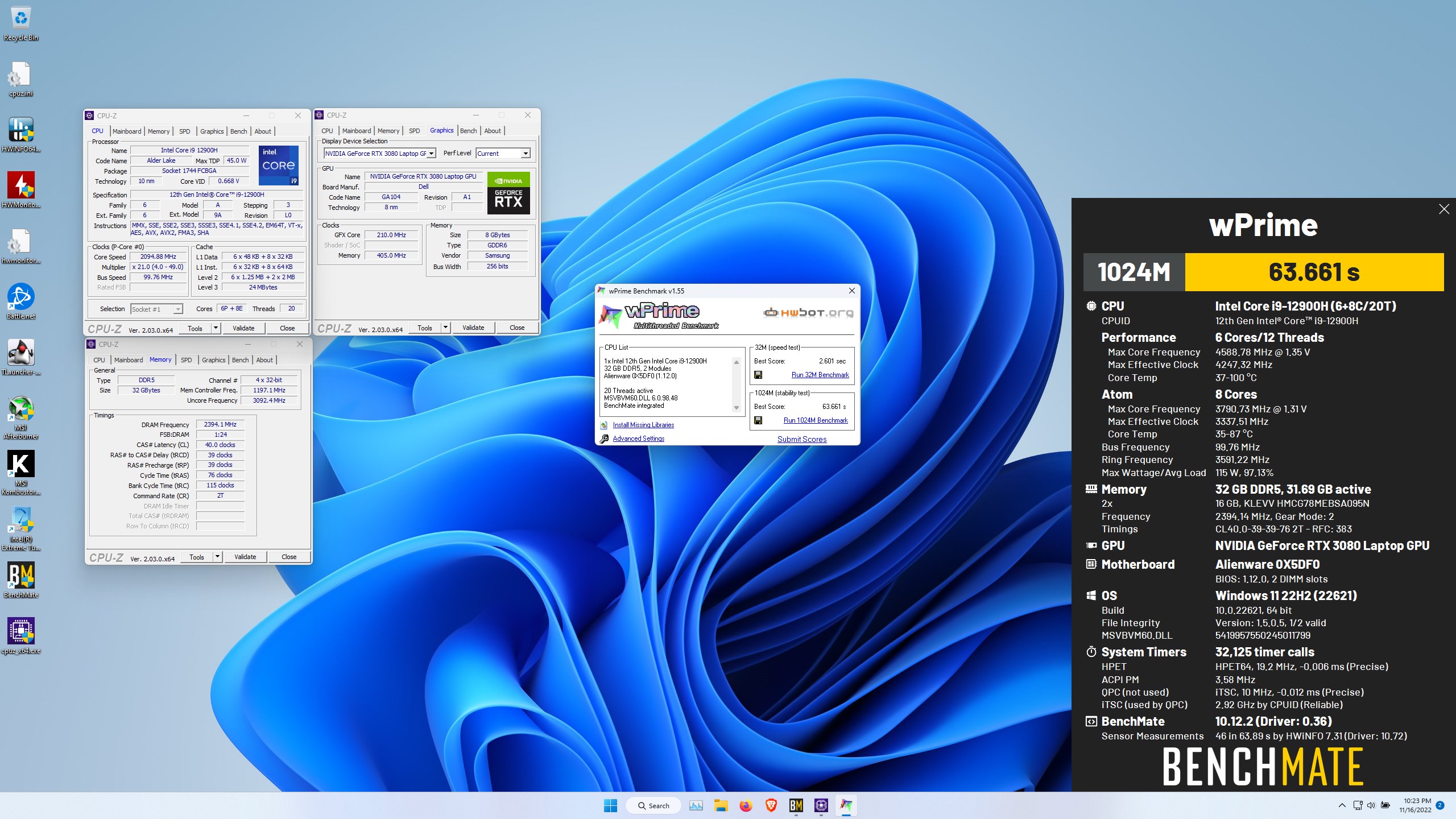
Task: Switch to the CPU-Z taskbar icon
Action: (x=821, y=805)
